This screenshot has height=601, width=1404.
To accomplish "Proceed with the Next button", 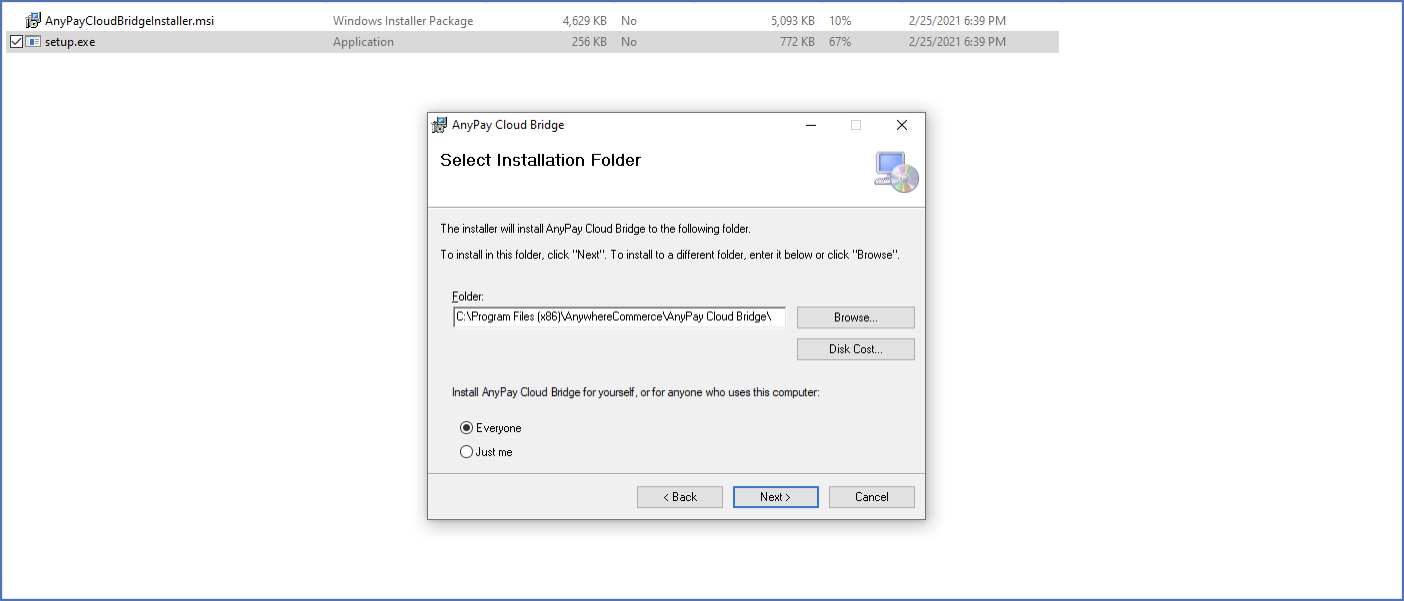I will 776,497.
